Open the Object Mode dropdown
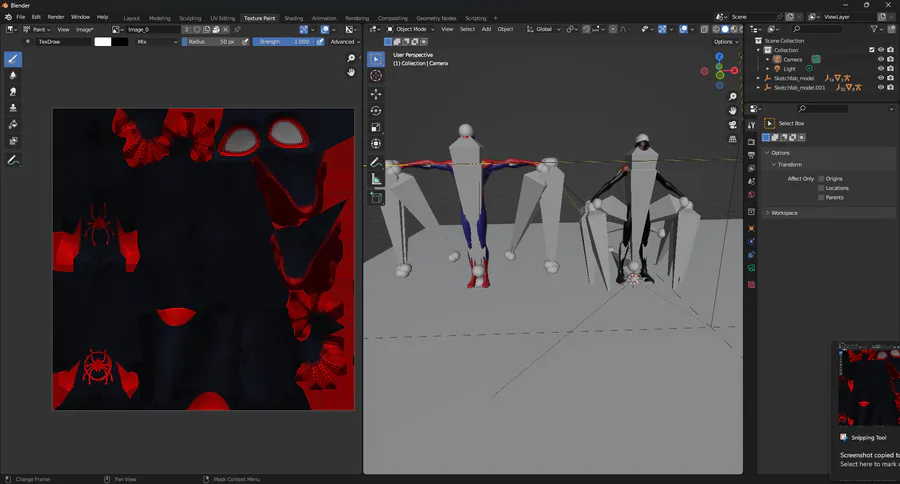Image resolution: width=900 pixels, height=484 pixels. pos(410,29)
